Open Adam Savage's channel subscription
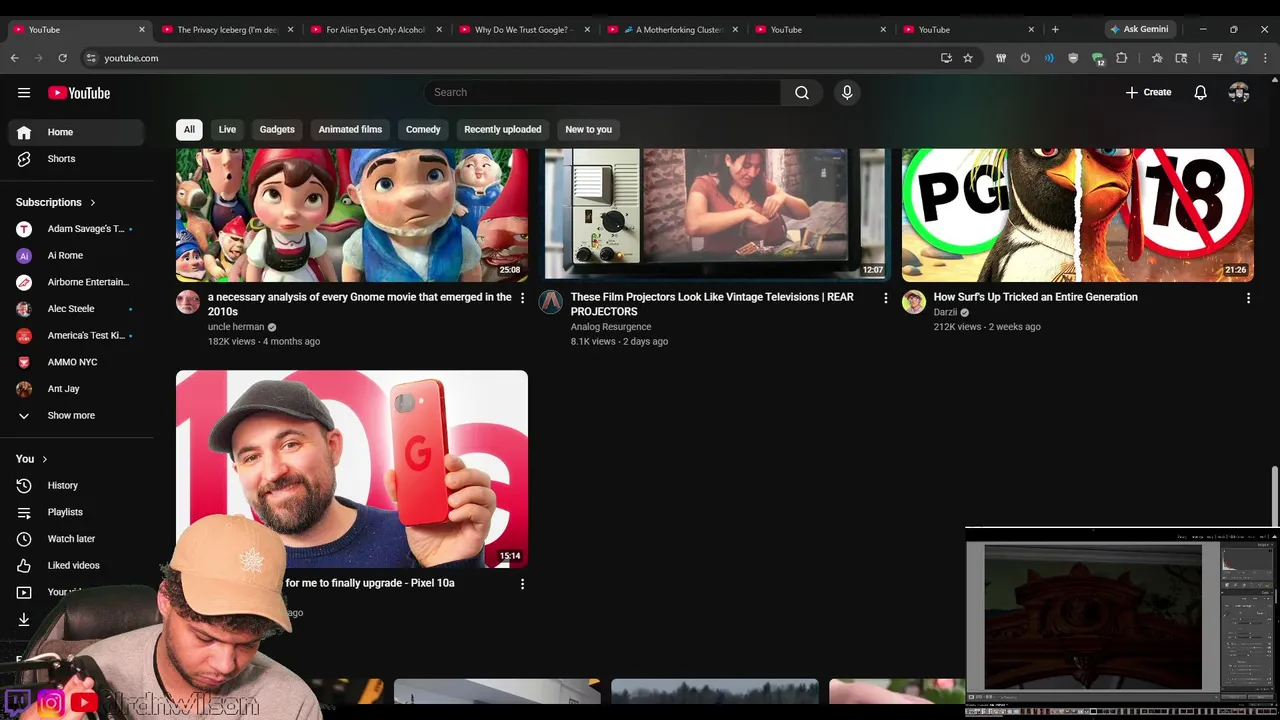This screenshot has height=720, width=1280. click(x=77, y=229)
